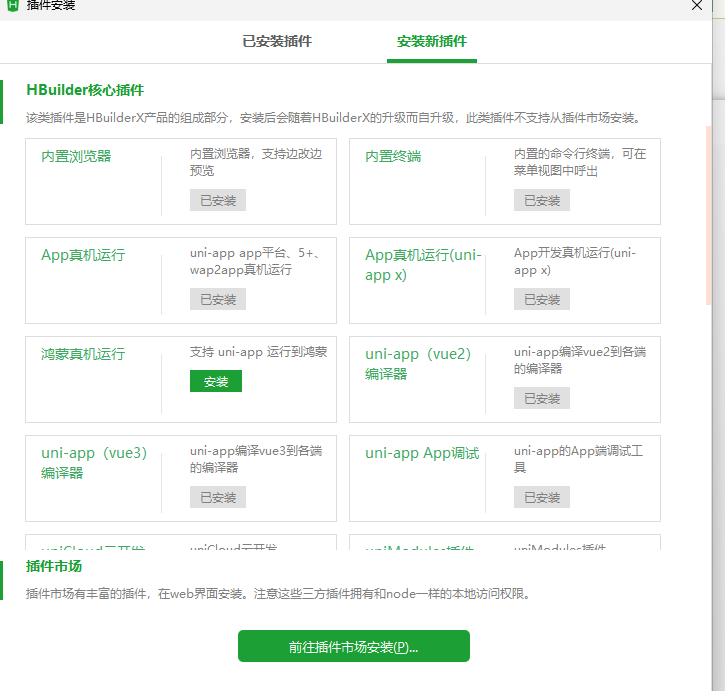This screenshot has height=691, width=725.
Task: Click the 插件市场 section heading
Action: [x=54, y=566]
